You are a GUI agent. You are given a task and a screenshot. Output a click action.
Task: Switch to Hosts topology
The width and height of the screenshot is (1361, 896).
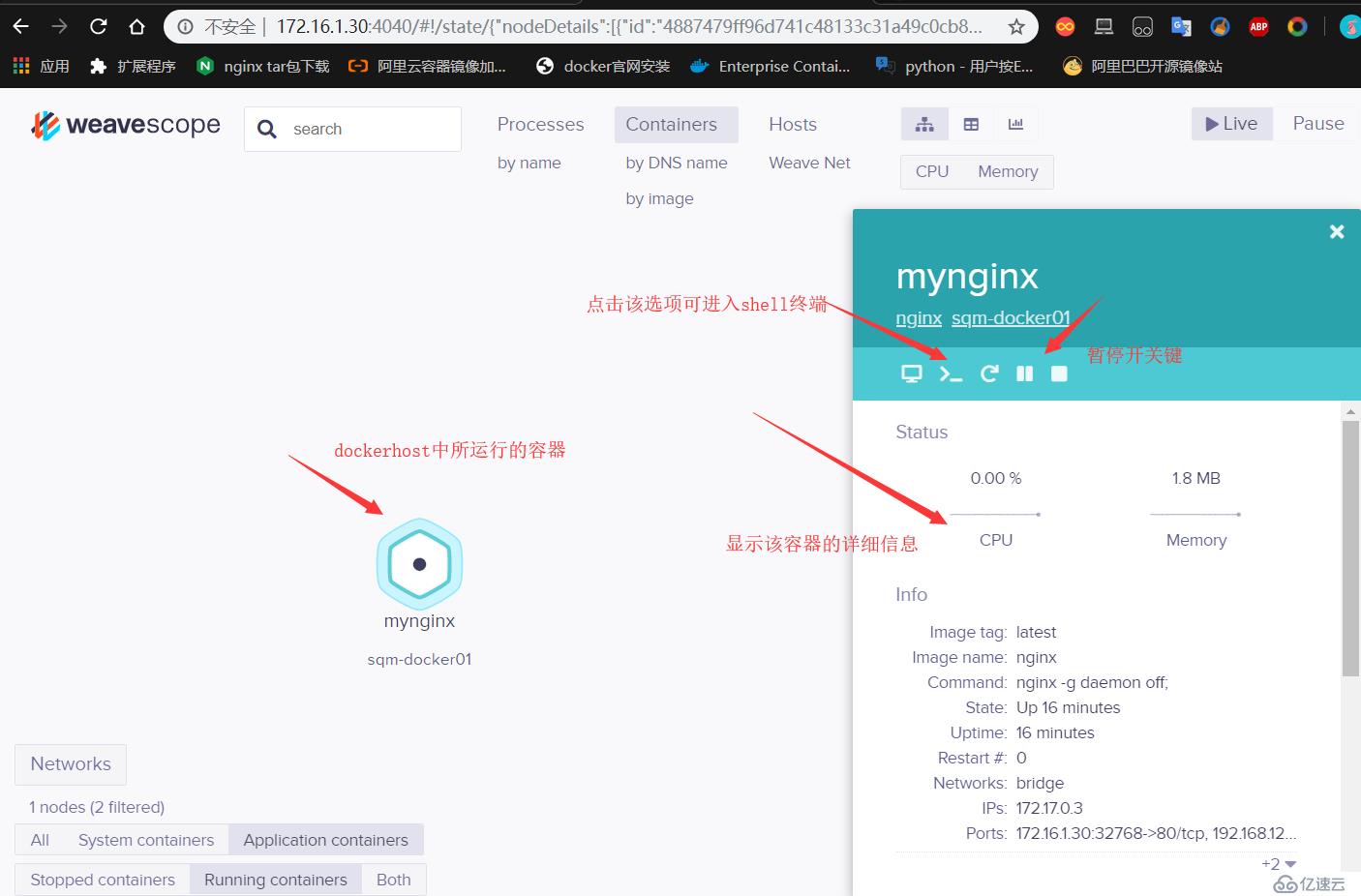click(793, 124)
